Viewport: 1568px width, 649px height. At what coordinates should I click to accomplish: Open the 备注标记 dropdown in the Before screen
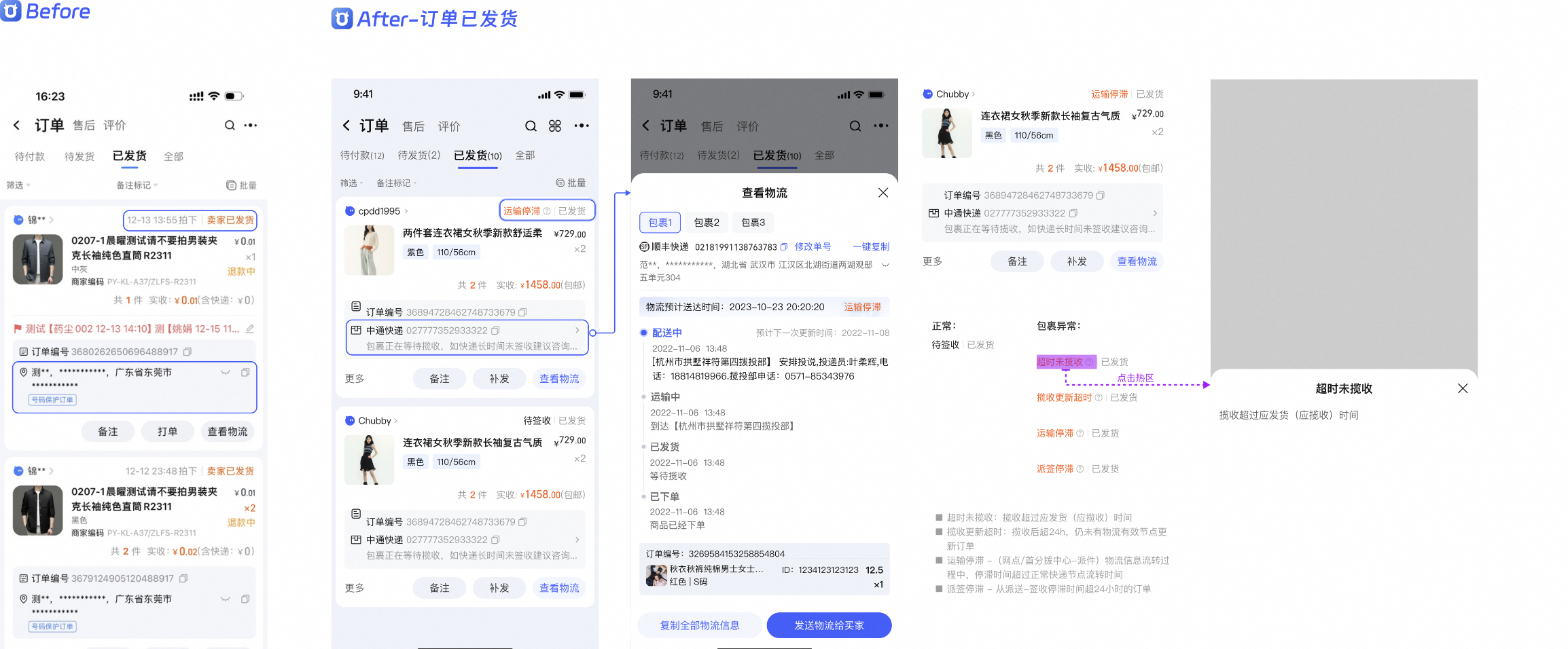(137, 185)
